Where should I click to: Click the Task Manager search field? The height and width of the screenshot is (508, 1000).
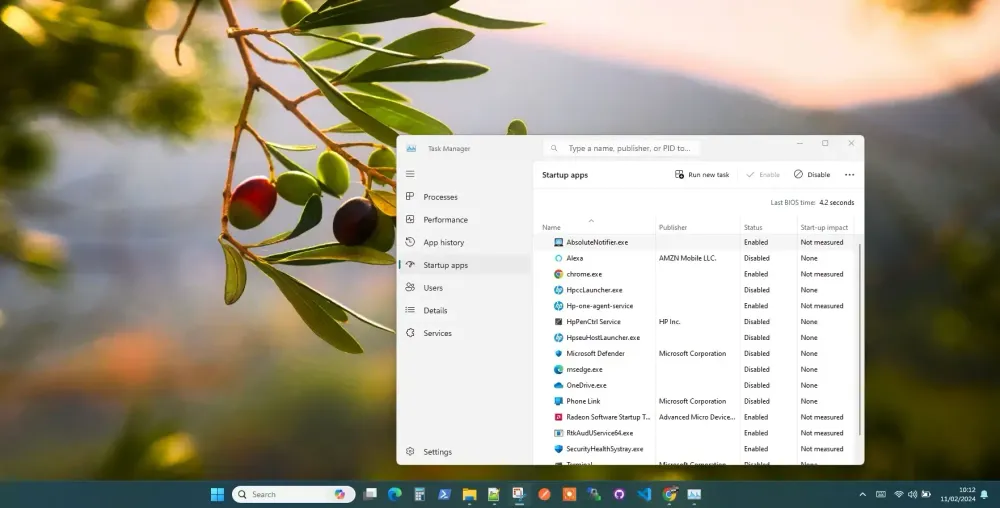click(622, 148)
